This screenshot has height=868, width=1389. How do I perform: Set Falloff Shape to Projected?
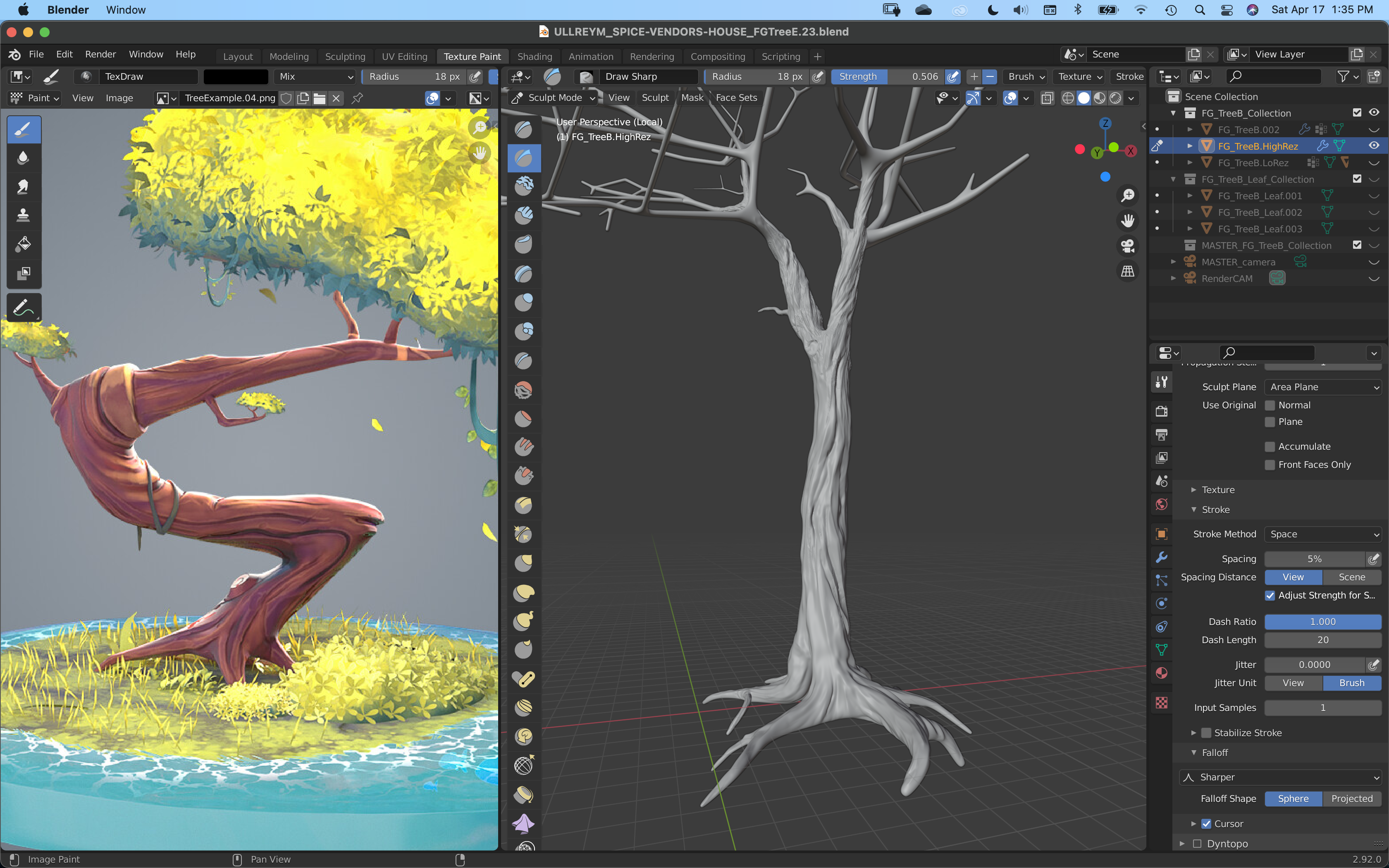[x=1352, y=799]
